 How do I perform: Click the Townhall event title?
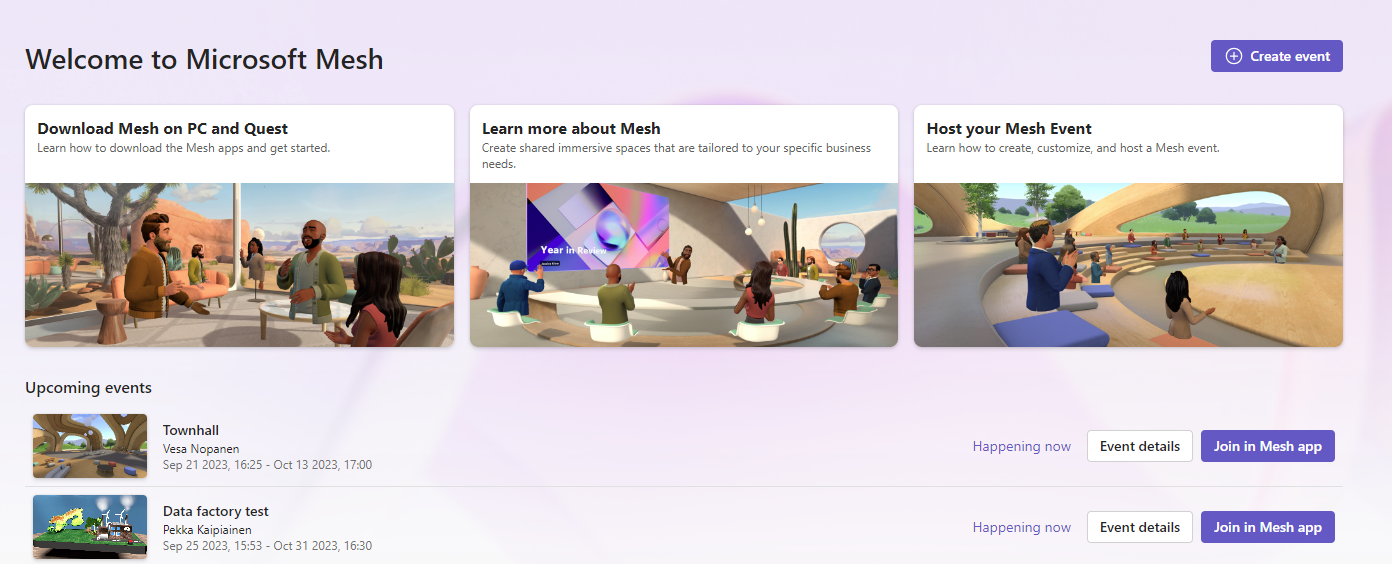click(191, 430)
